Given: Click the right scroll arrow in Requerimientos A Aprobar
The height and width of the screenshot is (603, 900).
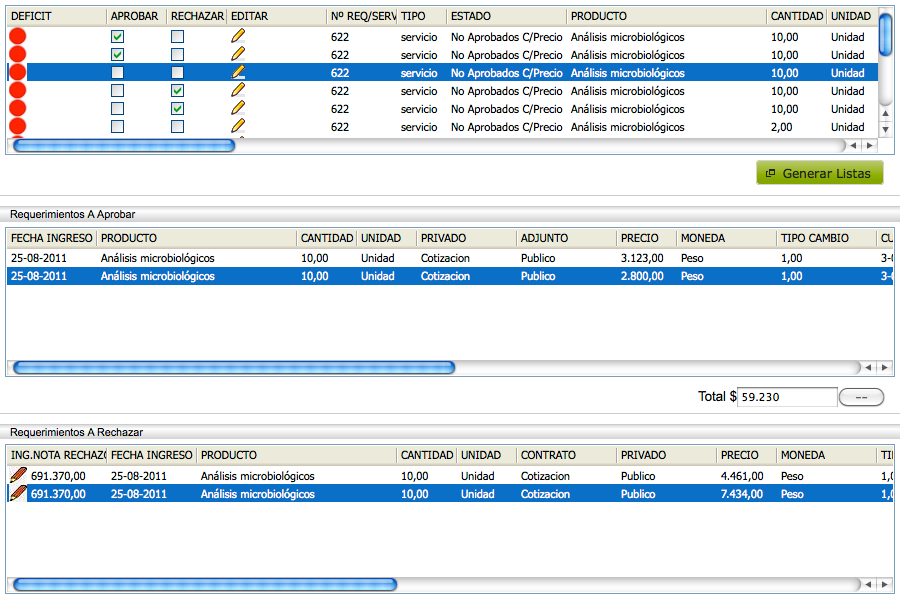Looking at the screenshot, I should coord(885,367).
